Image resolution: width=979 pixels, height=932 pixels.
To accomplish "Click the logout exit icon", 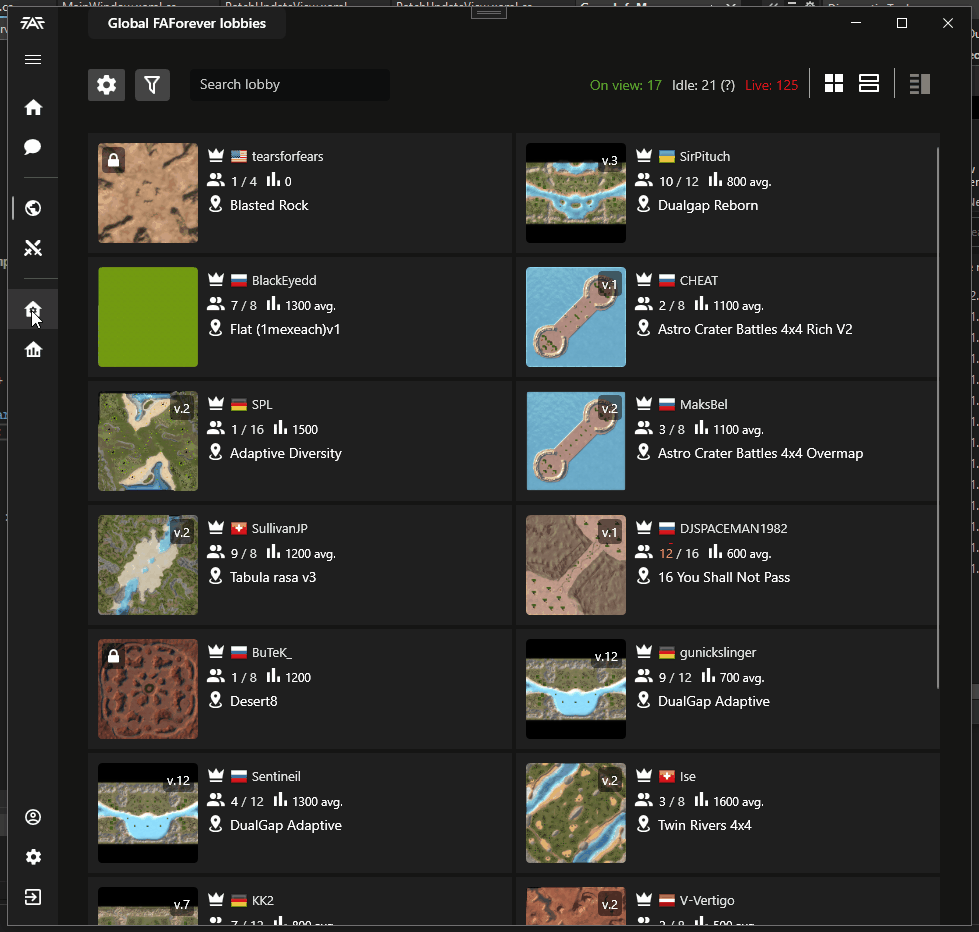I will click(x=33, y=897).
